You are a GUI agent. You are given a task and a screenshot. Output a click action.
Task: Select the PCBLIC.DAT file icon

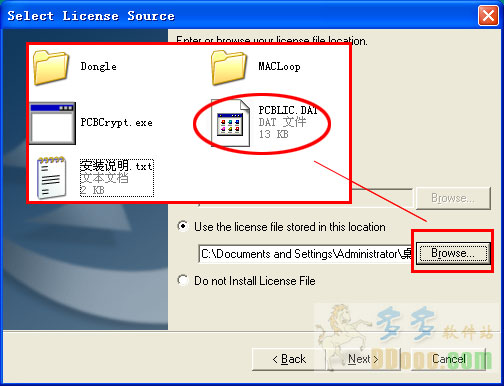[x=230, y=123]
